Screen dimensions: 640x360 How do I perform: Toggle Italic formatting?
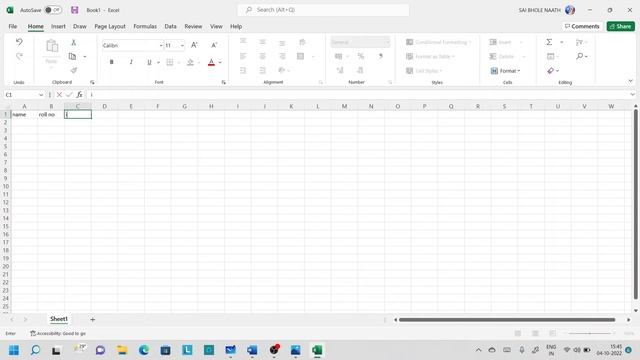point(131,62)
